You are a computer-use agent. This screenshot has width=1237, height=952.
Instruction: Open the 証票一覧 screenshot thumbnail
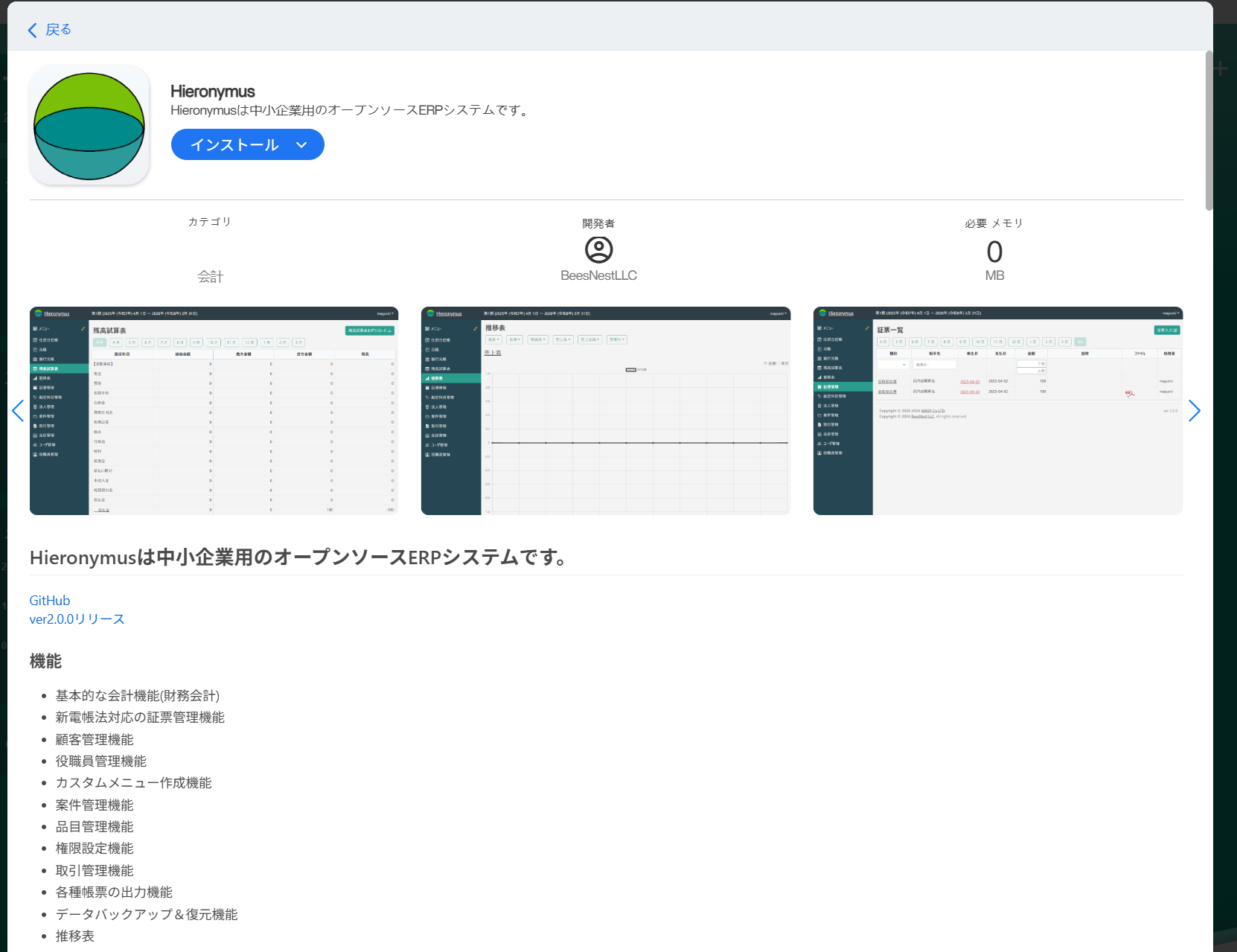click(x=997, y=411)
